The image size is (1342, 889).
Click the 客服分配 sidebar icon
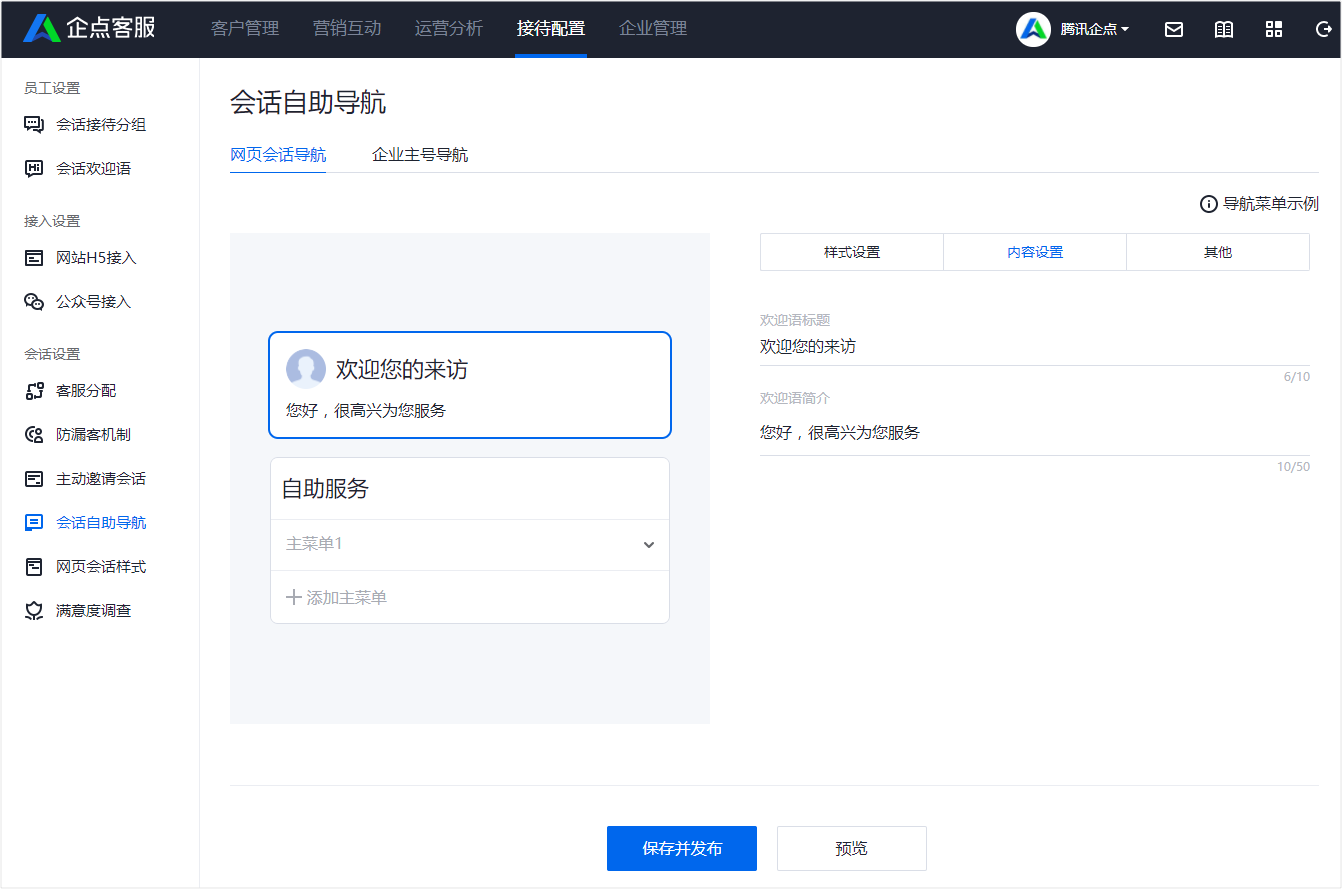tap(34, 391)
